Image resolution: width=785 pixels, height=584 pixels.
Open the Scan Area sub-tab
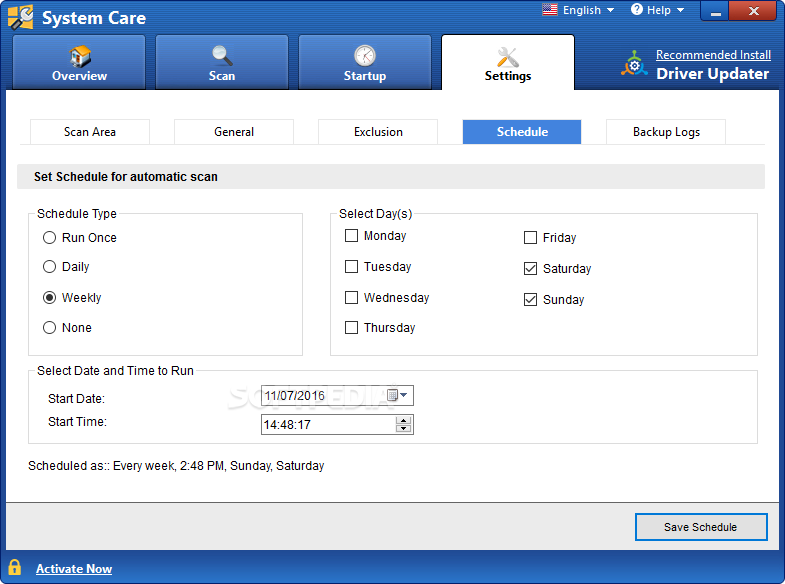90,132
